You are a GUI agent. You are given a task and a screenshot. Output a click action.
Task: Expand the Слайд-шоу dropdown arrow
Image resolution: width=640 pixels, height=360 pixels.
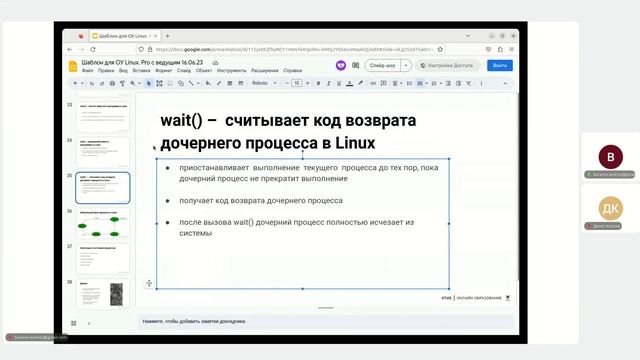406,65
